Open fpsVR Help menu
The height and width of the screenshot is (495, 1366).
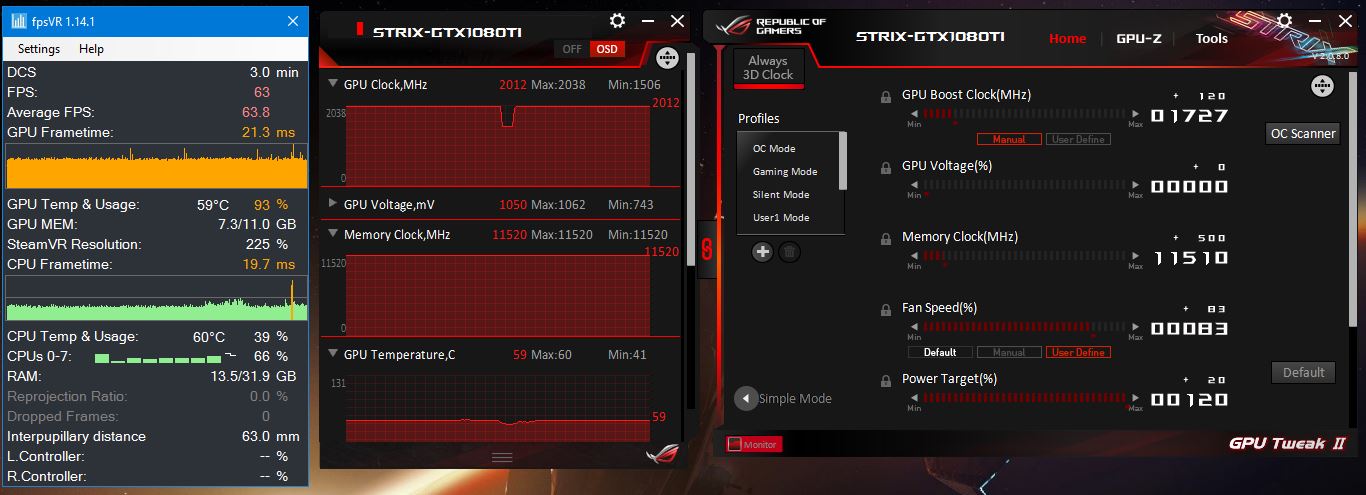point(91,49)
